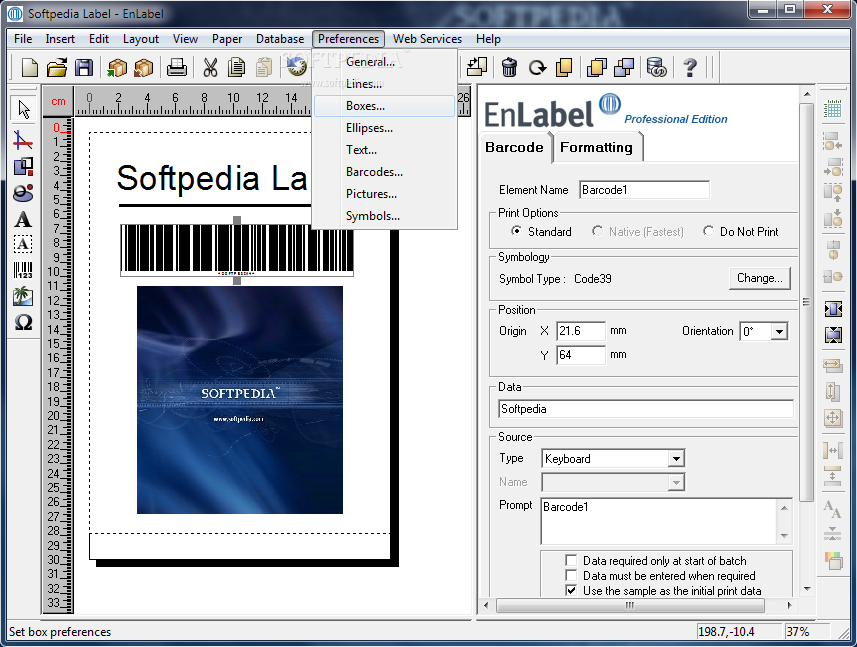Choose General... from the Preferences menu
Image resolution: width=857 pixels, height=647 pixels.
pyautogui.click(x=384, y=62)
